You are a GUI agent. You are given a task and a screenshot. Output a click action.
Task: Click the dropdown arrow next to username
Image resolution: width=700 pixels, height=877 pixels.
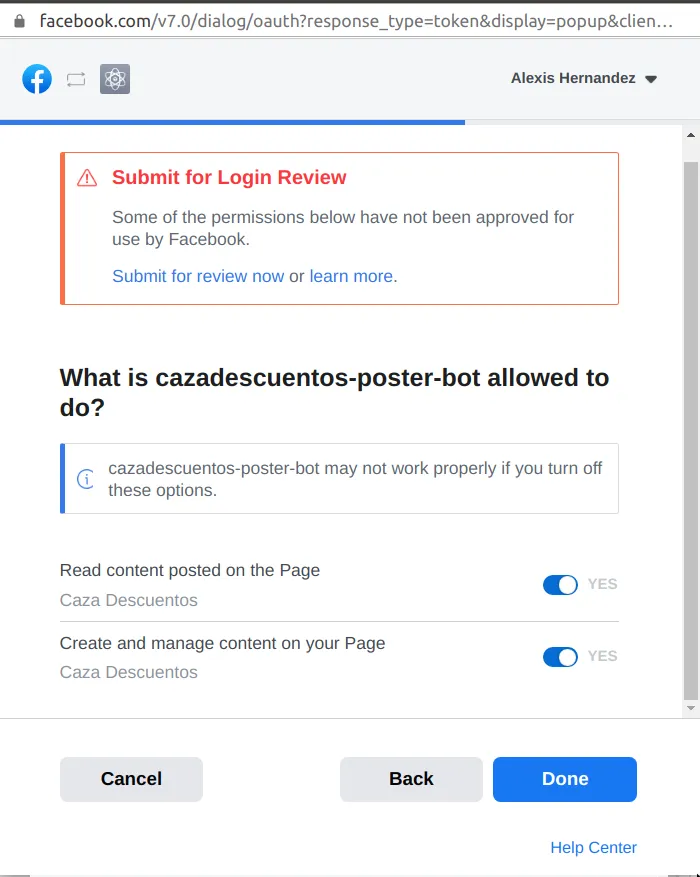pos(651,79)
